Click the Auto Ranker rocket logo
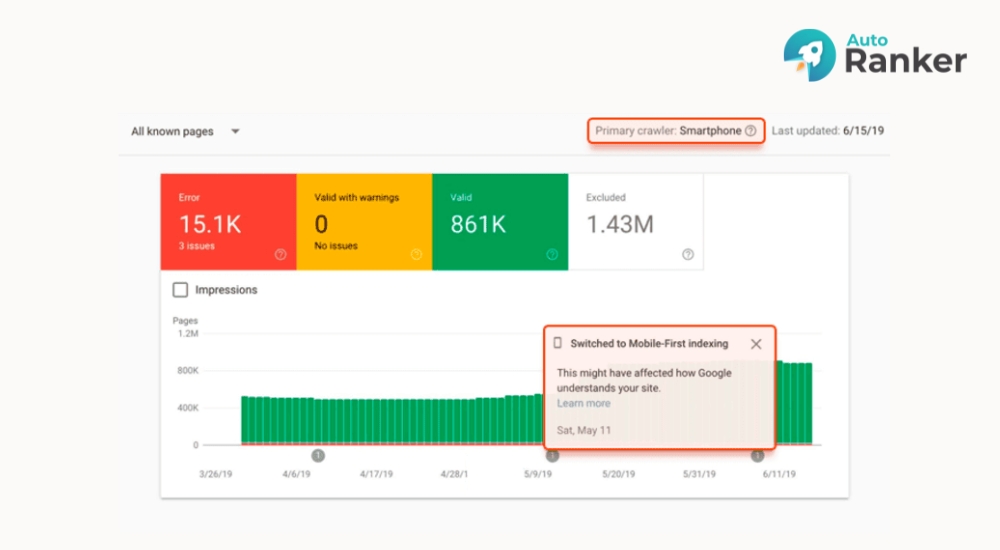 (809, 56)
